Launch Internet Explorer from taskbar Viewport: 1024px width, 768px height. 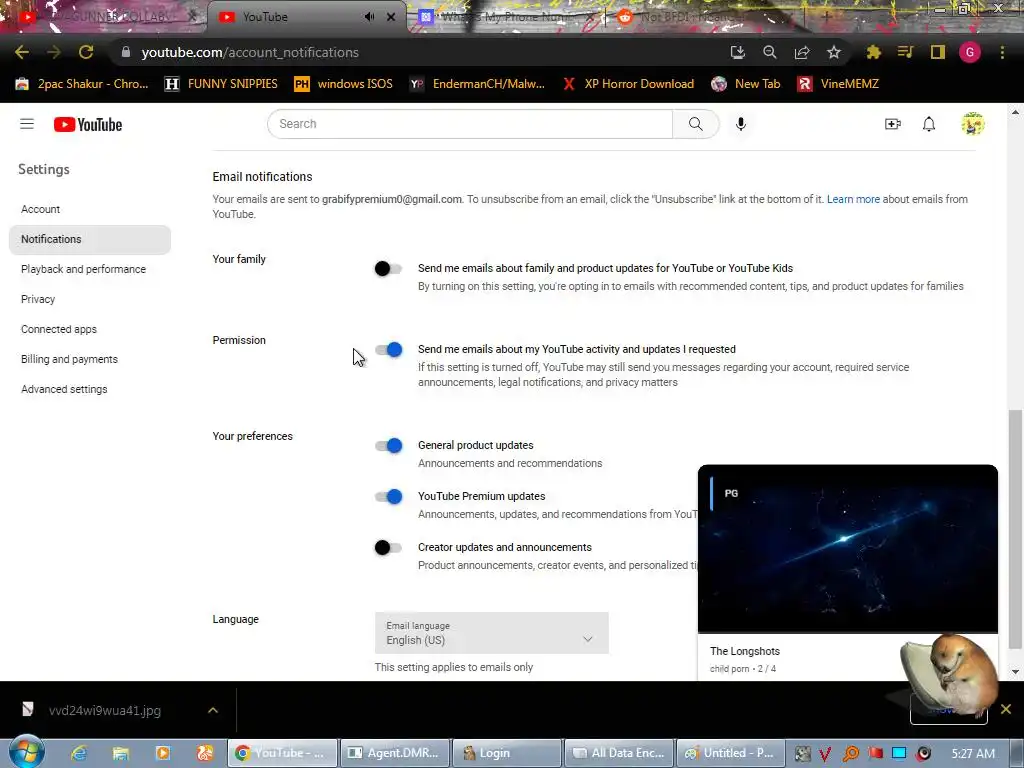tap(79, 753)
